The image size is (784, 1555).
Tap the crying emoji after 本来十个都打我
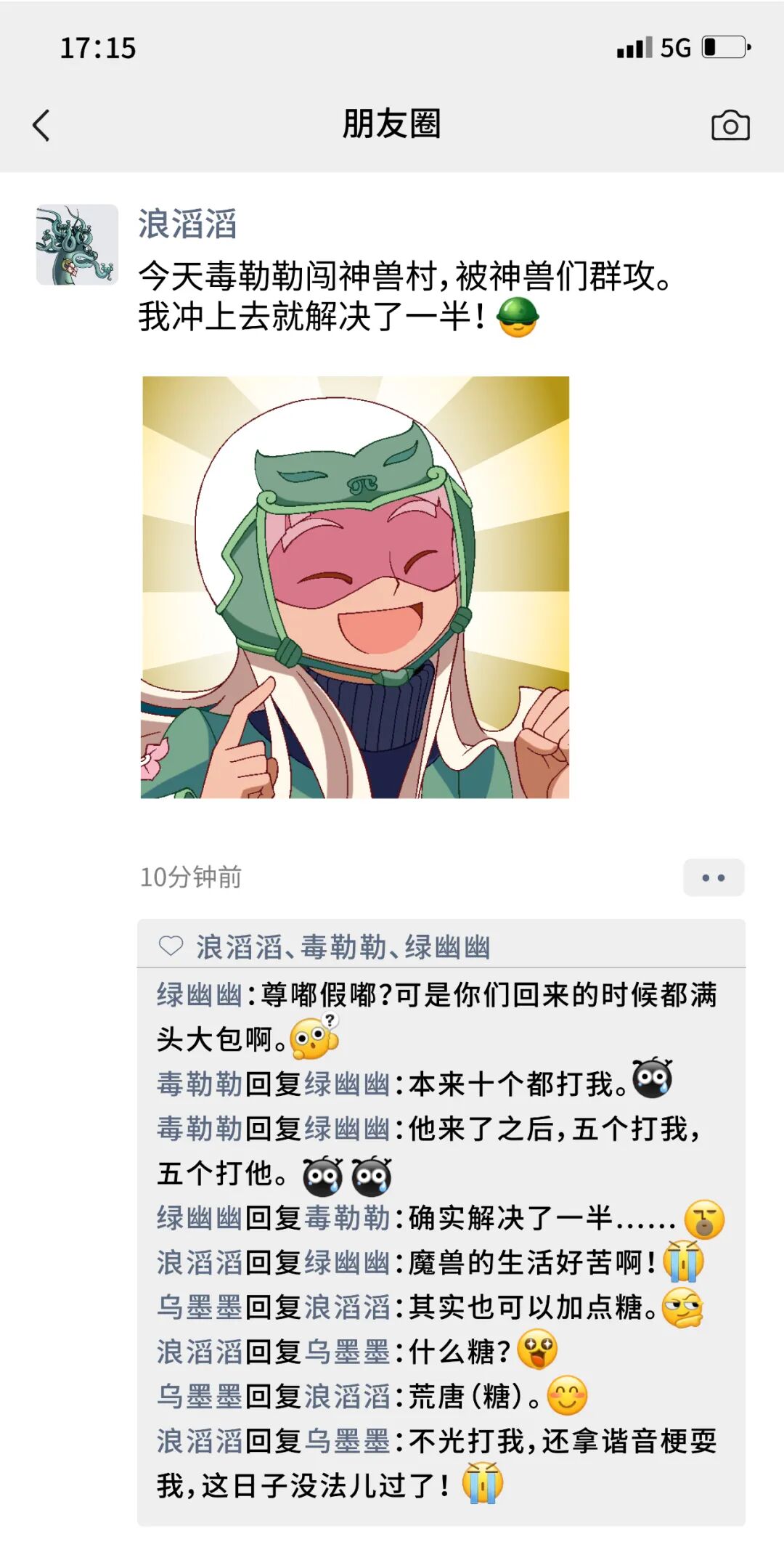tap(653, 1078)
